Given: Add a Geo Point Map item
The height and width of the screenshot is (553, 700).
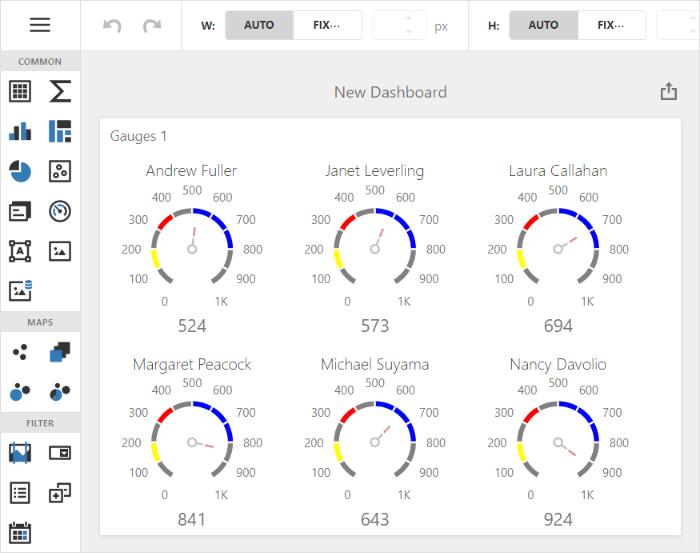Looking at the screenshot, I should [20, 352].
